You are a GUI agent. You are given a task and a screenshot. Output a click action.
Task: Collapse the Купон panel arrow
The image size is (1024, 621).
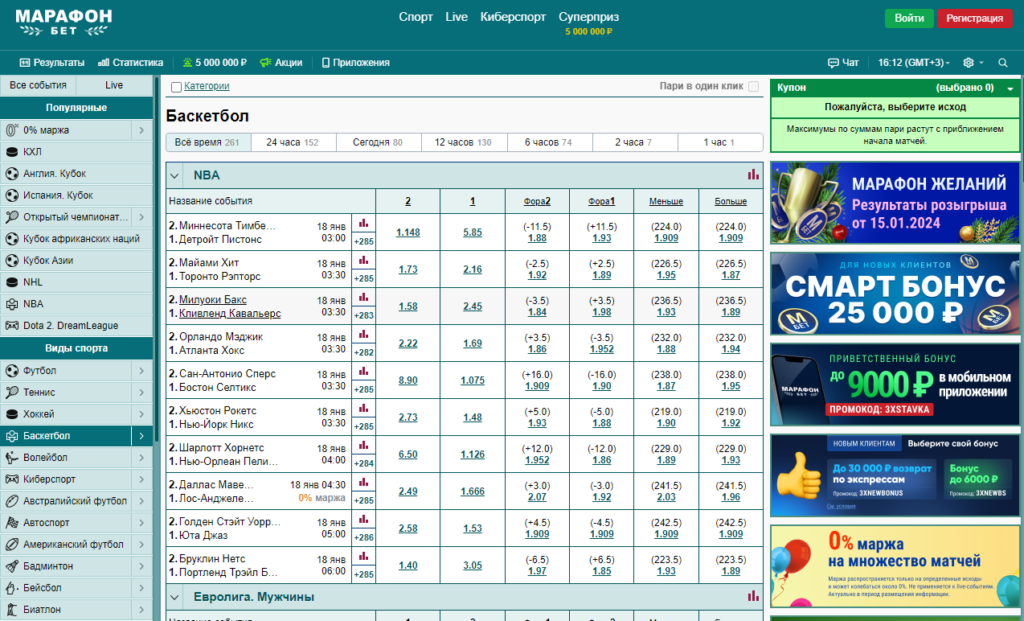click(1010, 88)
